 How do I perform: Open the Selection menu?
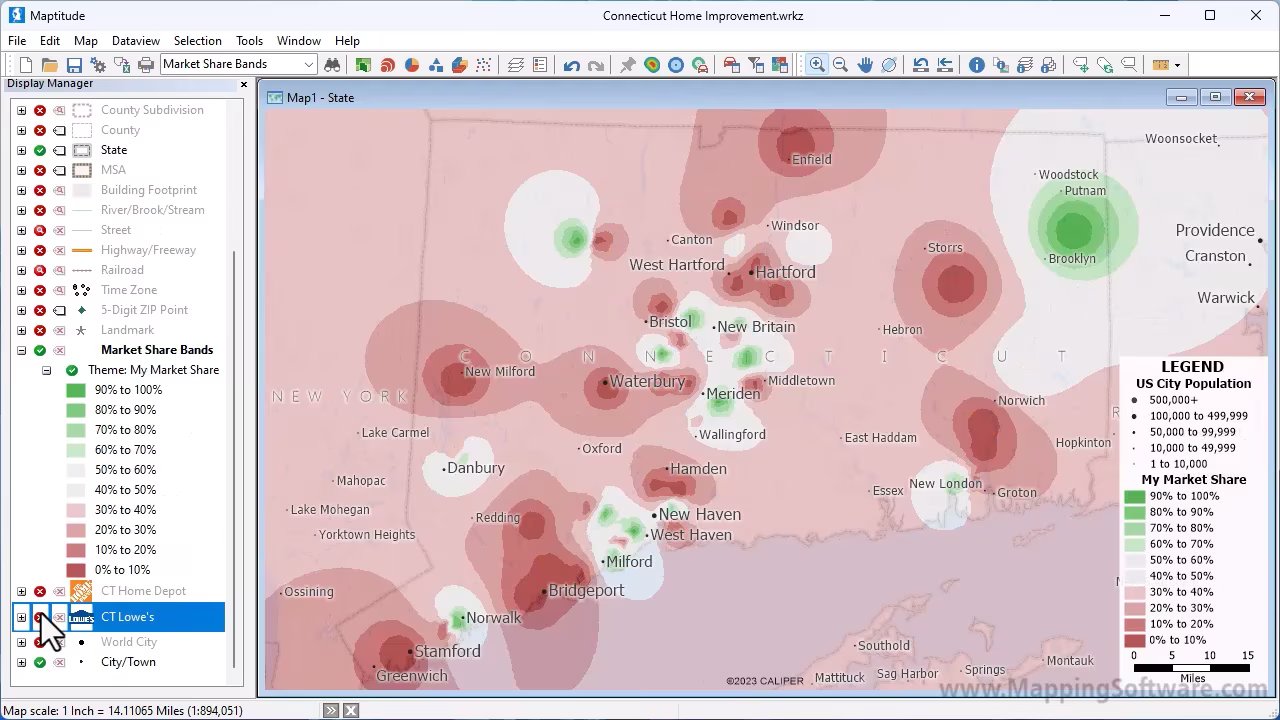click(x=197, y=41)
